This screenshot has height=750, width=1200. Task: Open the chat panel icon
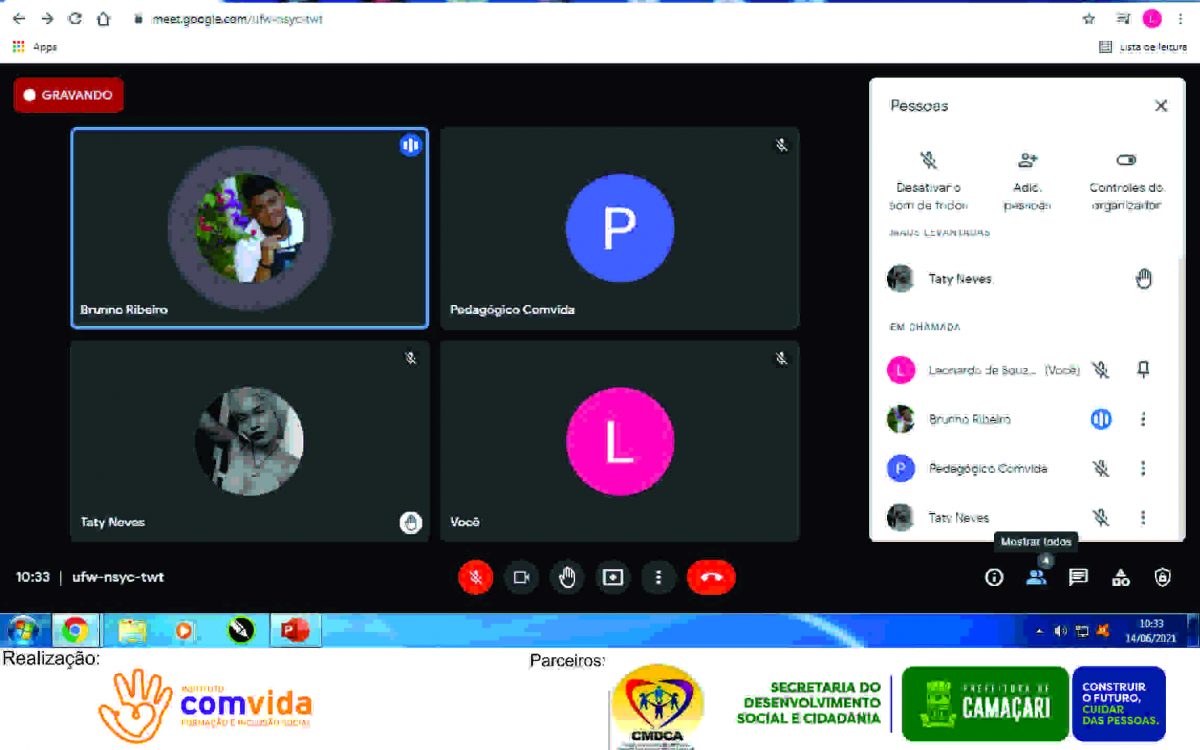(x=1078, y=577)
